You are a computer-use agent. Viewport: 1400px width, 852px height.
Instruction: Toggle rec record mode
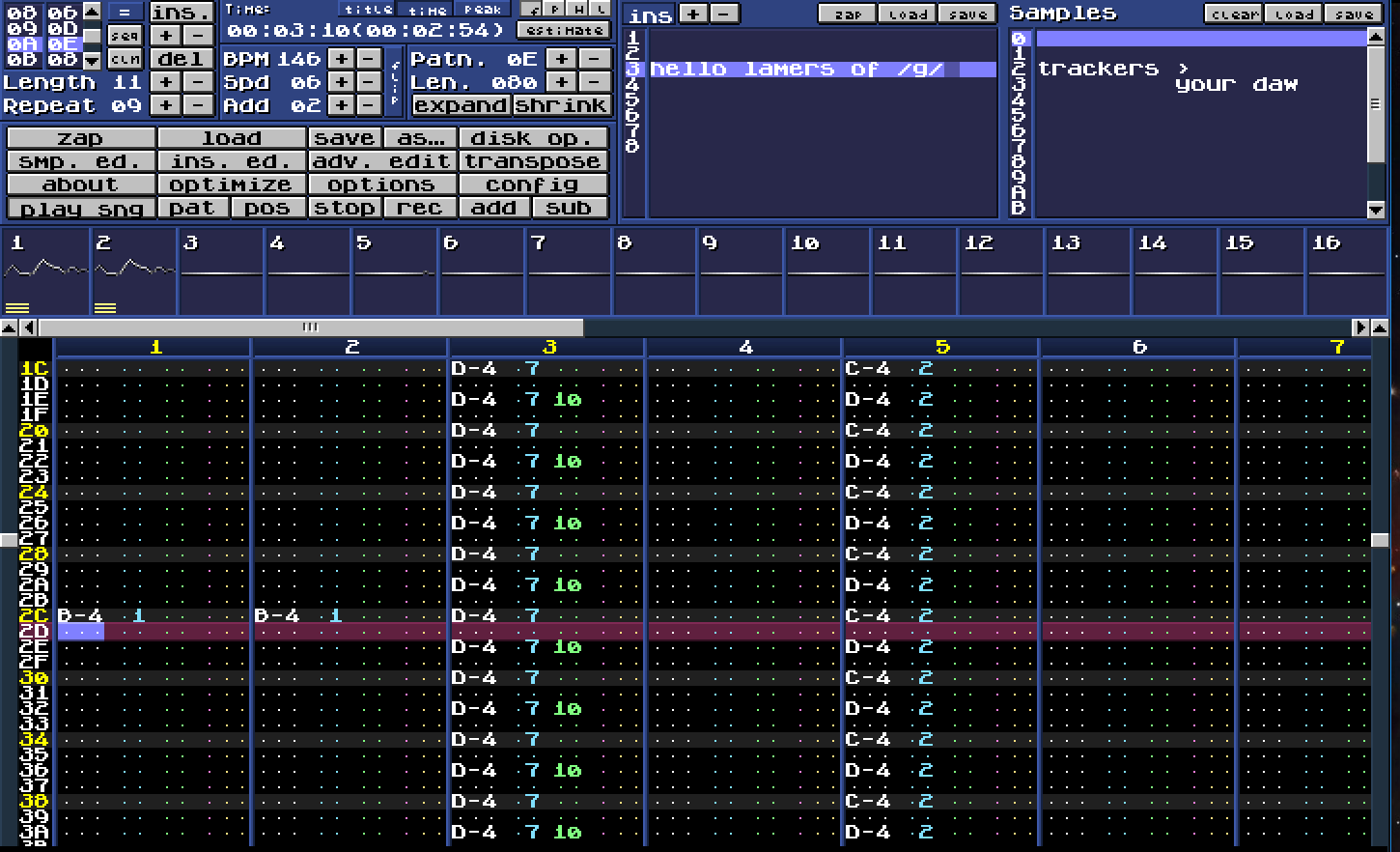[420, 208]
